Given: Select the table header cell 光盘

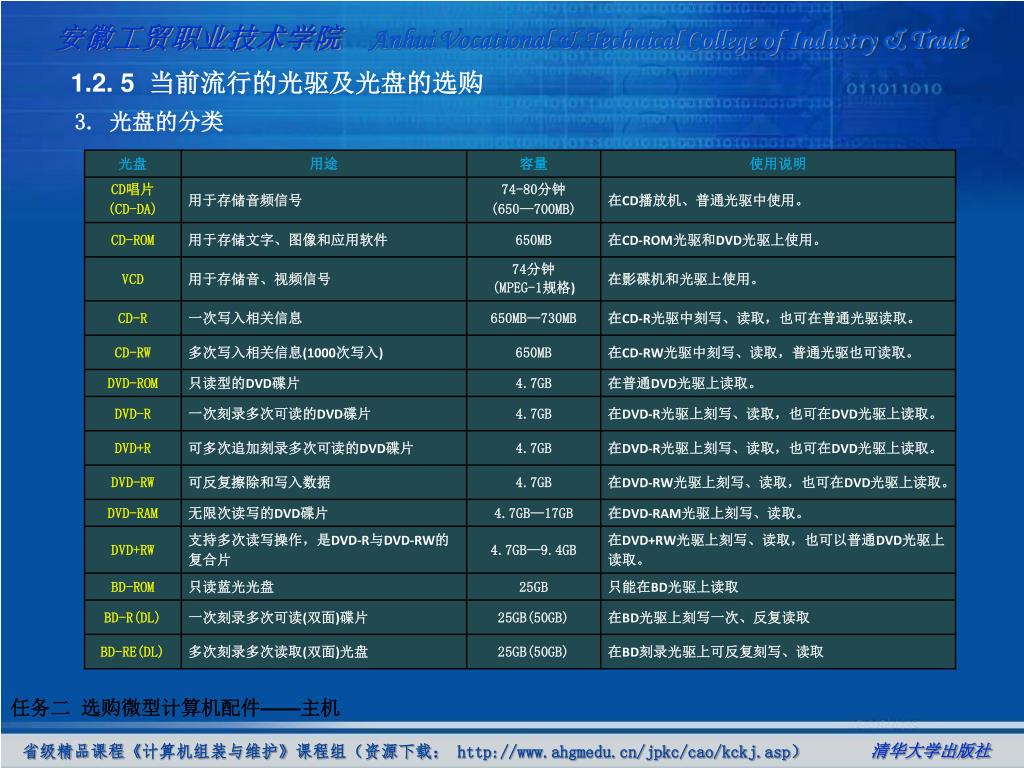Looking at the screenshot, I should point(133,163).
